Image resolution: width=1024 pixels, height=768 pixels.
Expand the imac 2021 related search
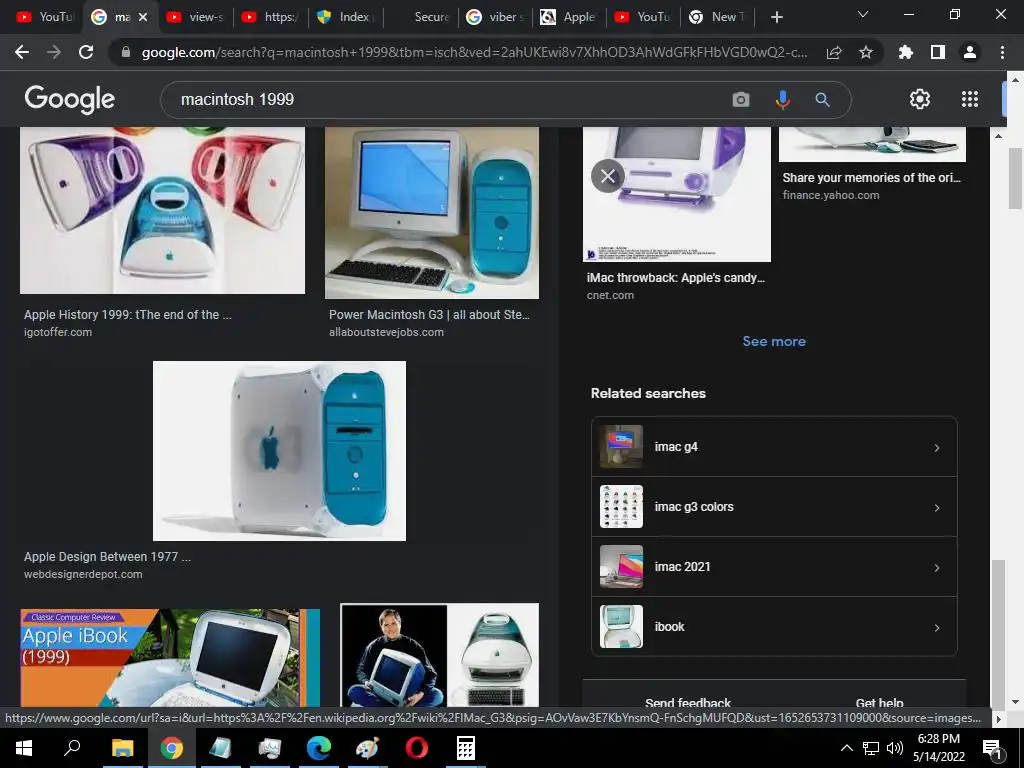[x=775, y=567]
